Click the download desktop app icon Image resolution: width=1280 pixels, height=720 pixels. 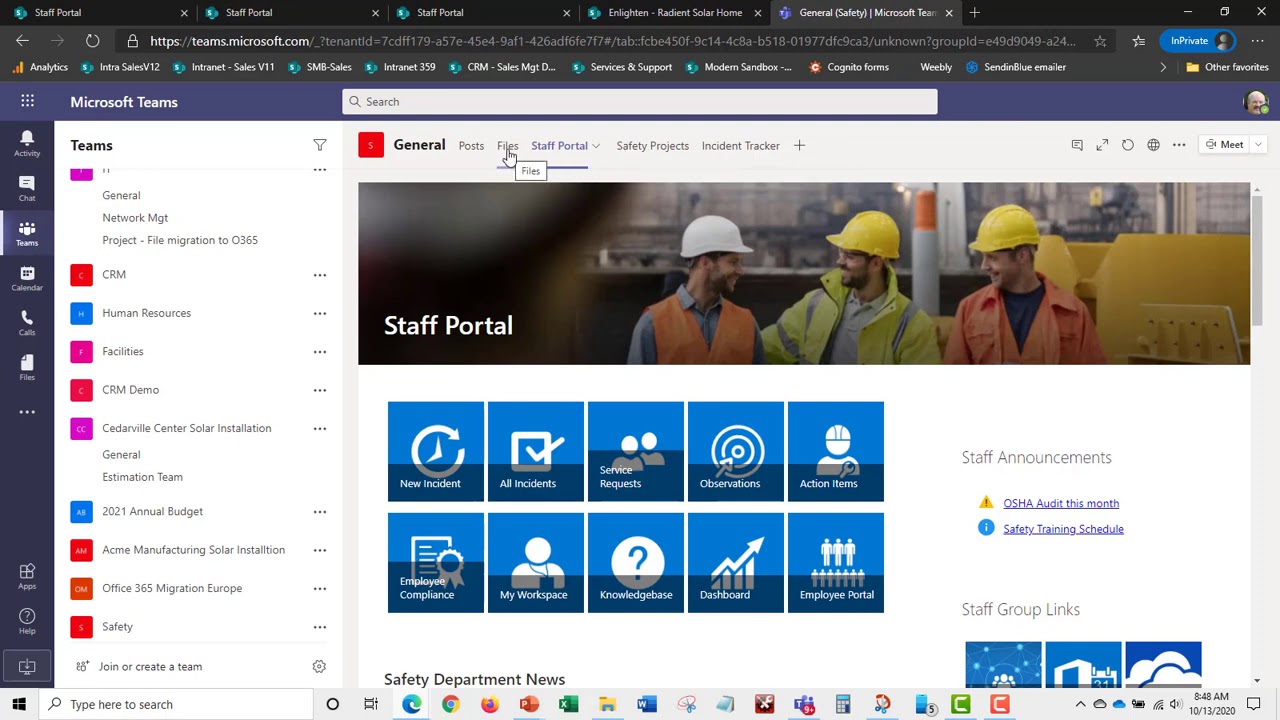click(x=27, y=666)
